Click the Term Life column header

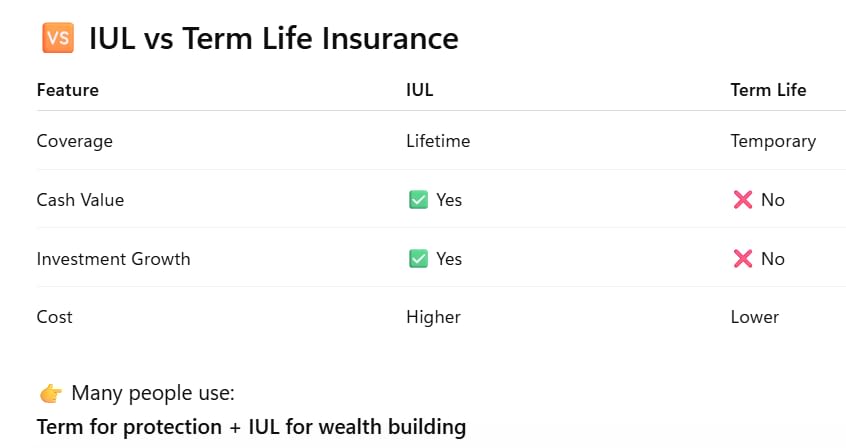(x=768, y=90)
